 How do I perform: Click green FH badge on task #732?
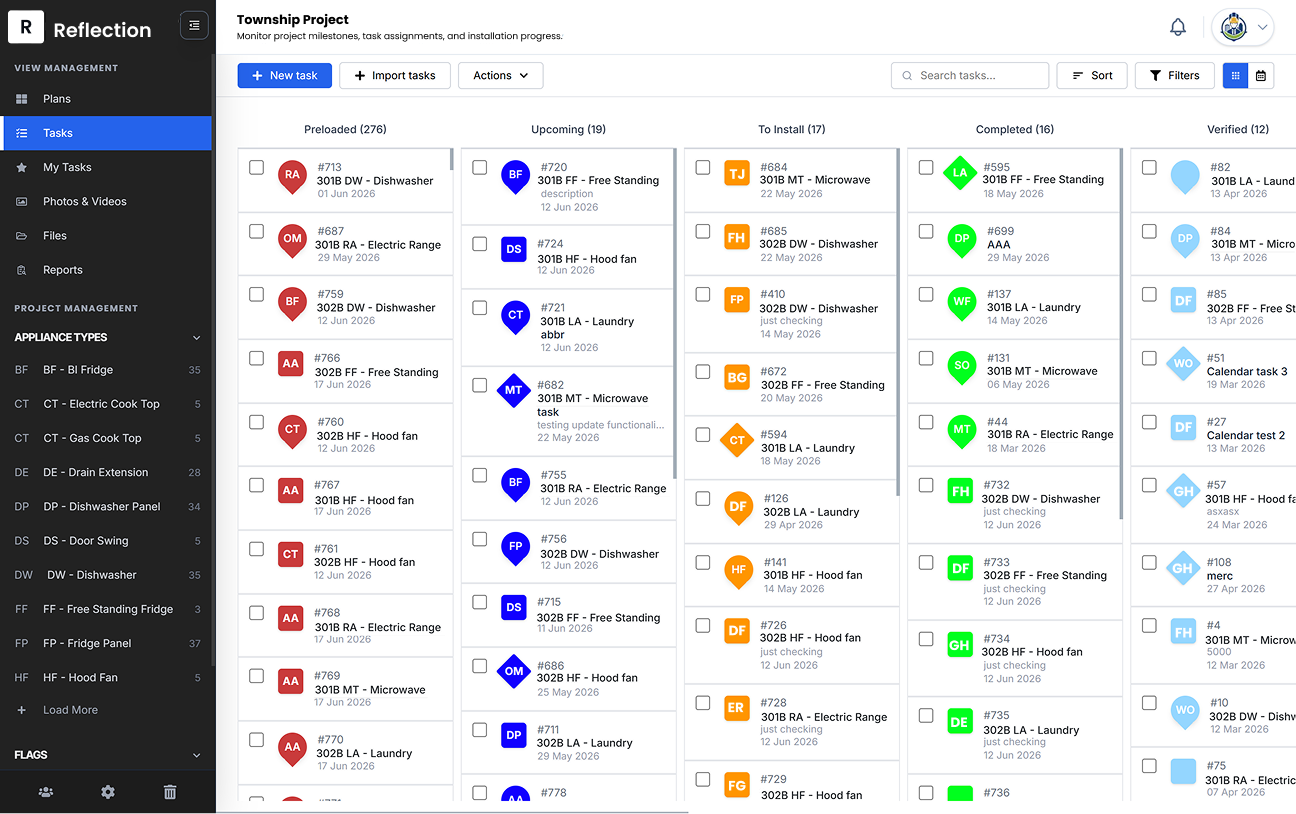[961, 491]
